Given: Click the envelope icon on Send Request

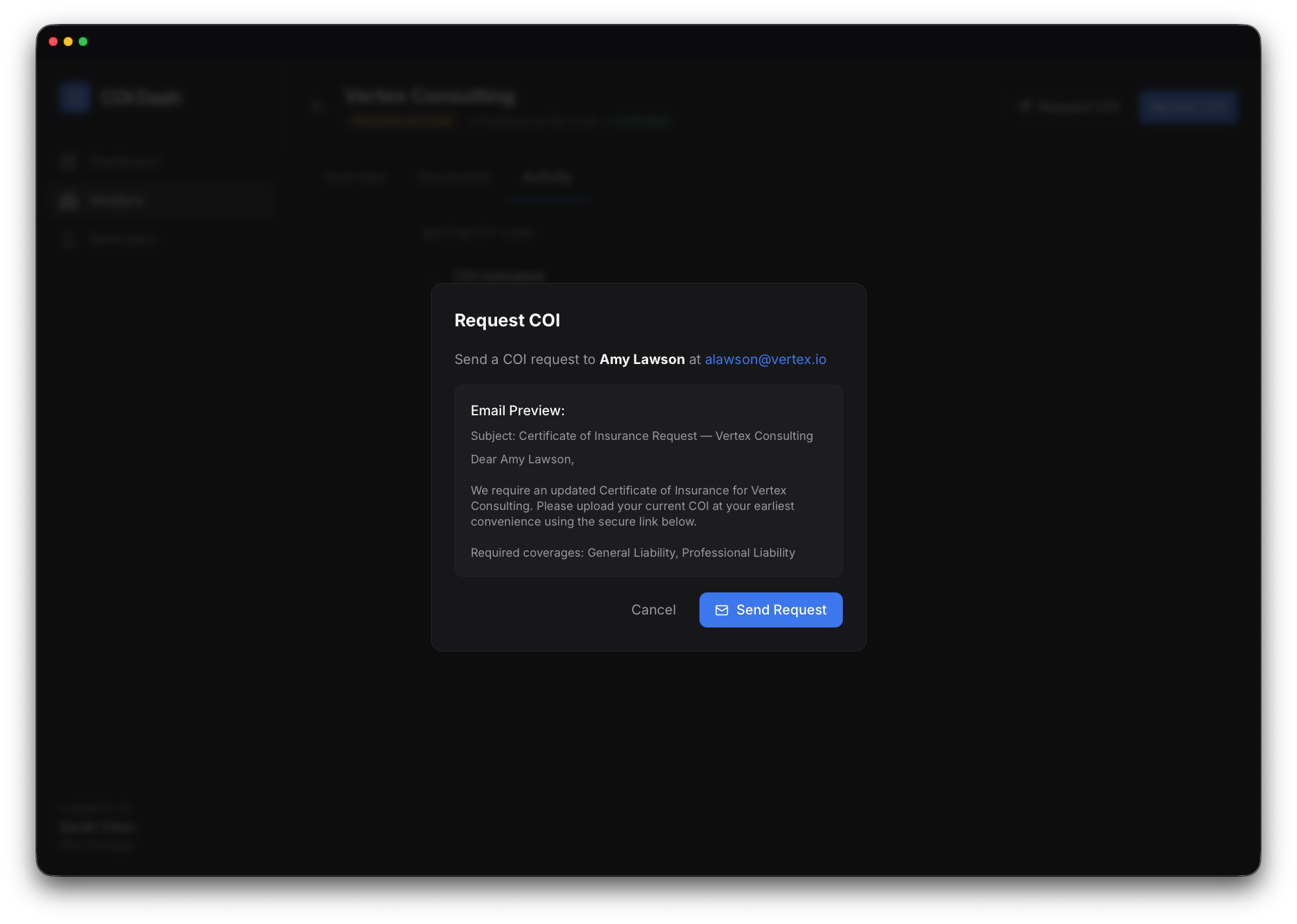Looking at the screenshot, I should point(722,610).
